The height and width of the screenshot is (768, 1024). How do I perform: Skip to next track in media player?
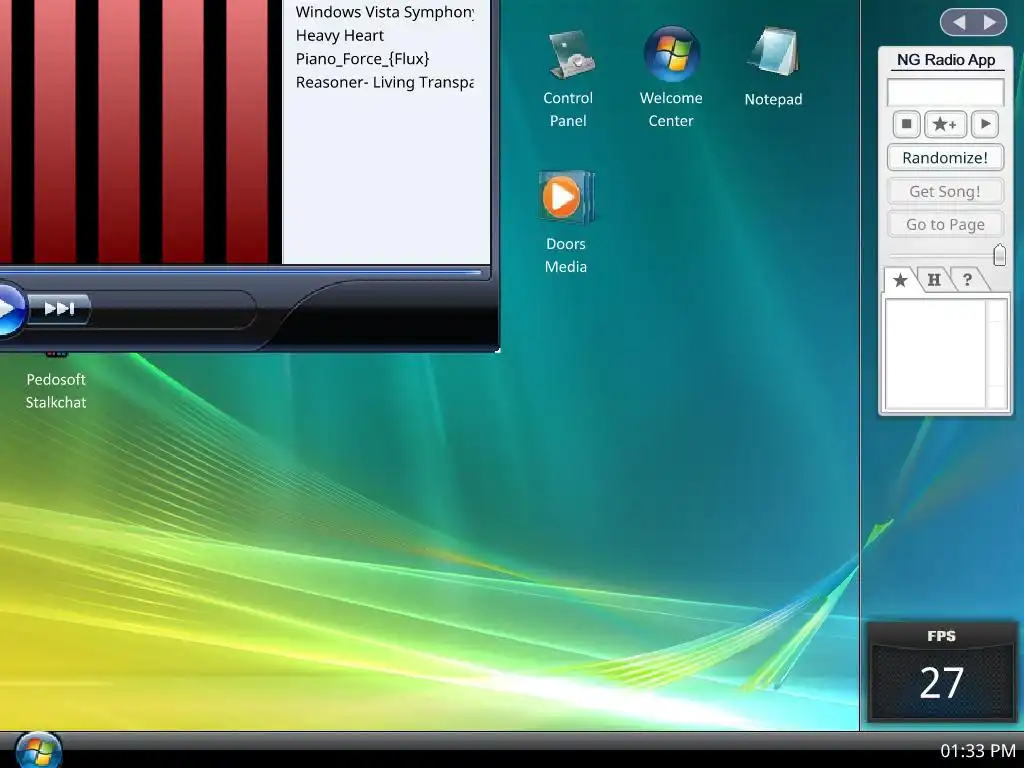58,308
